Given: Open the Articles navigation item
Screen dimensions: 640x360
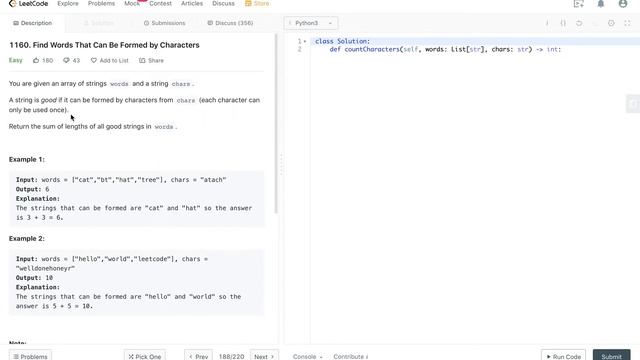Looking at the screenshot, I should (192, 3).
